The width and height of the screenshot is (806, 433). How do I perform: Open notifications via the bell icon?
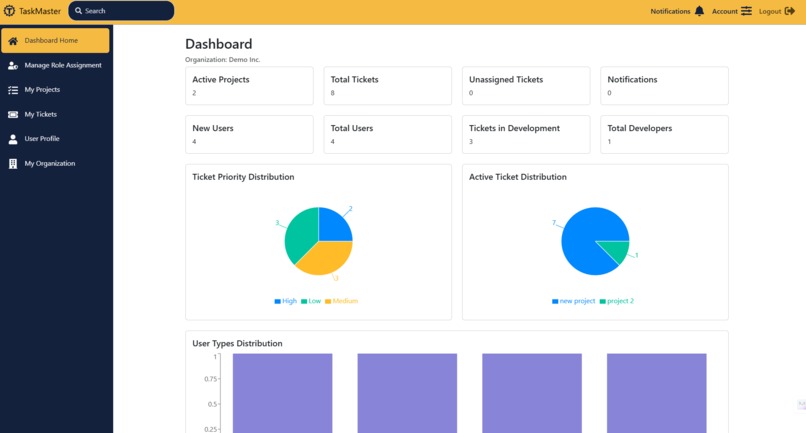(699, 11)
